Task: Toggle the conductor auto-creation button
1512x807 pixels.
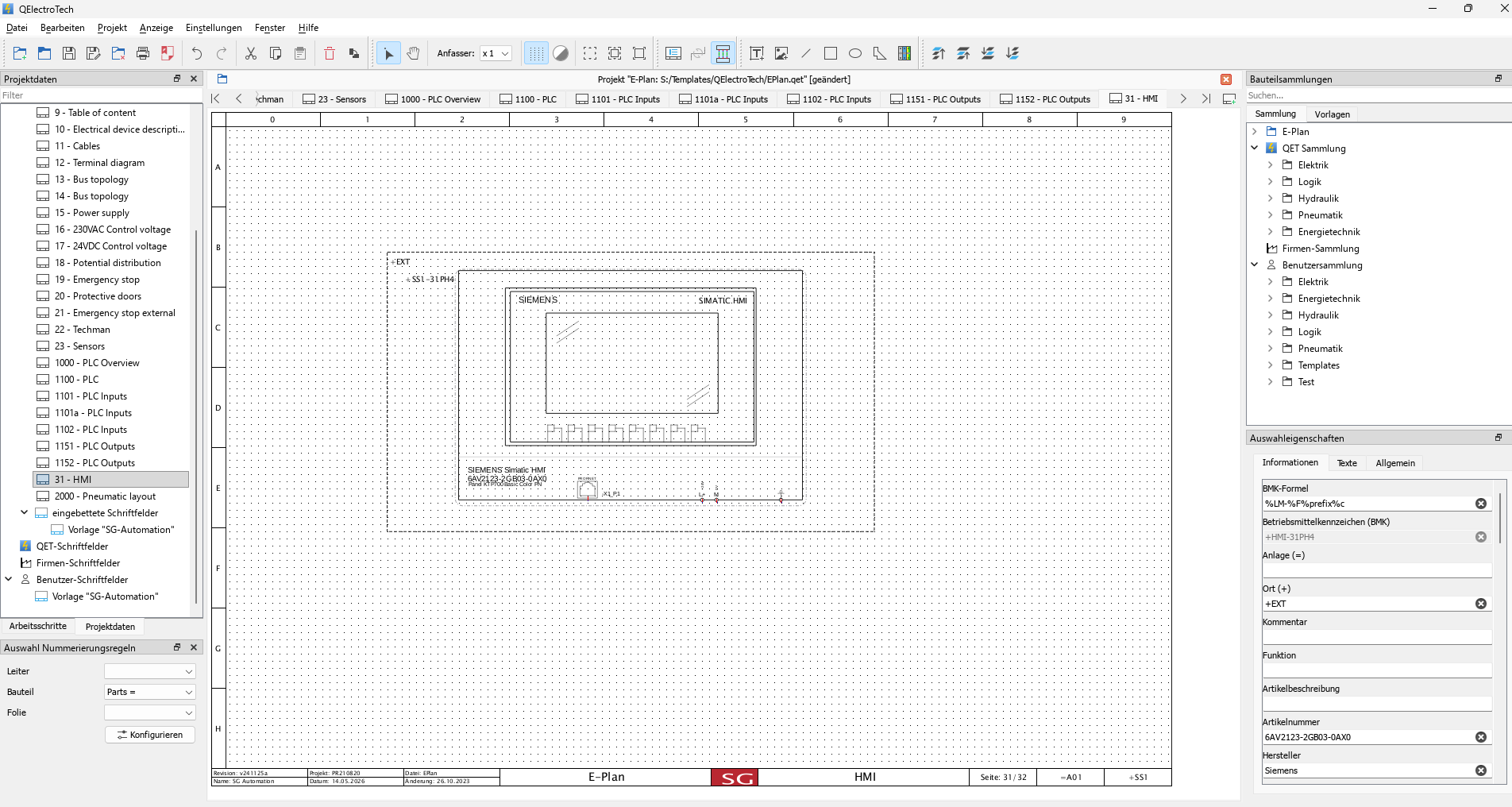Action: coord(723,53)
